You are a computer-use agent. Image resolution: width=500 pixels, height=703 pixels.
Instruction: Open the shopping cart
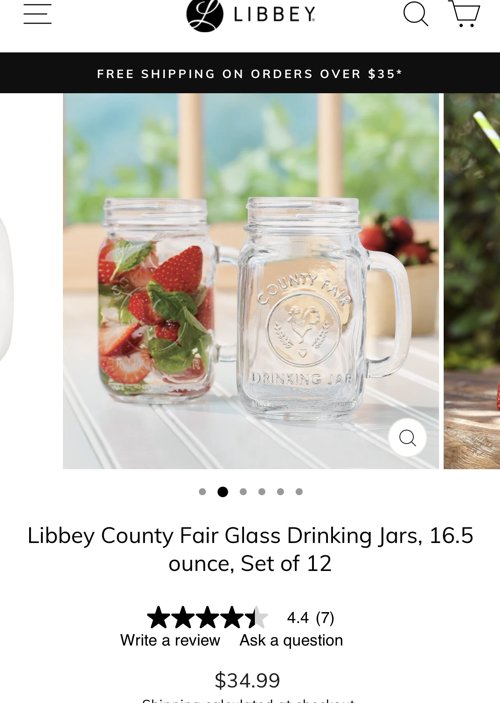[464, 14]
